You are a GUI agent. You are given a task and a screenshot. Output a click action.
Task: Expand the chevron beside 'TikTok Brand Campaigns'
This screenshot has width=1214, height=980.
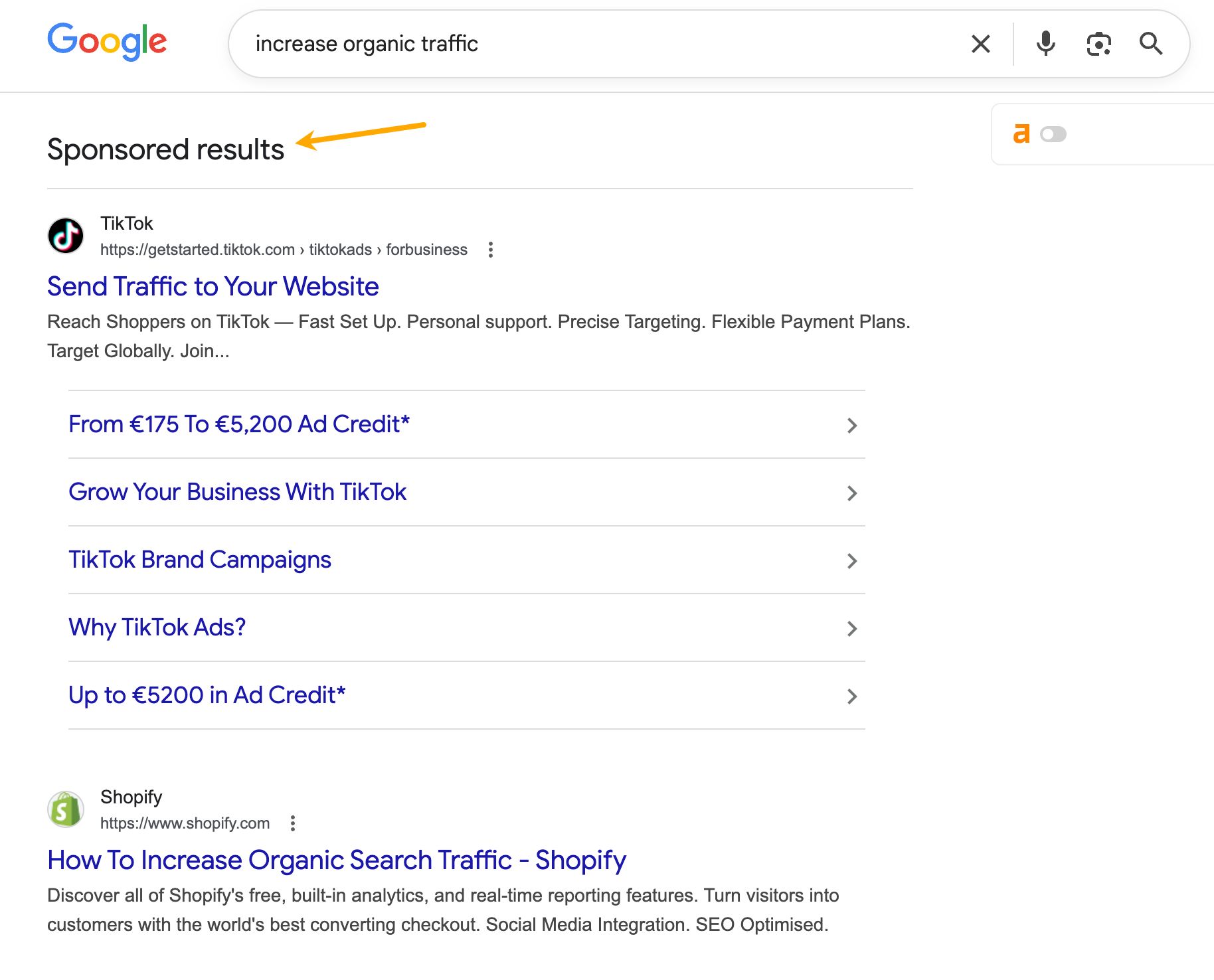tap(852, 561)
